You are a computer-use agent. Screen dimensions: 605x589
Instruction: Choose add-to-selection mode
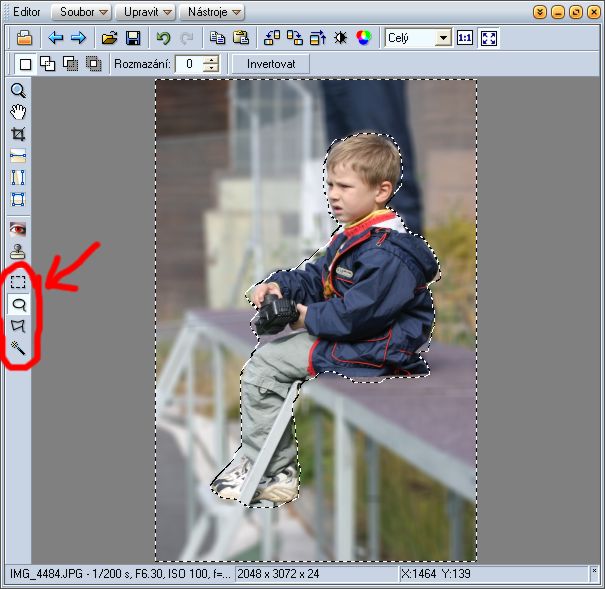click(x=48, y=64)
